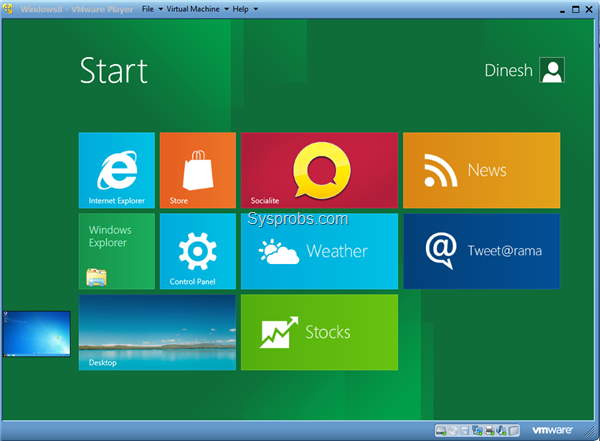The image size is (600, 441).
Task: Launch the Tweet@rama tile
Action: tap(481, 251)
